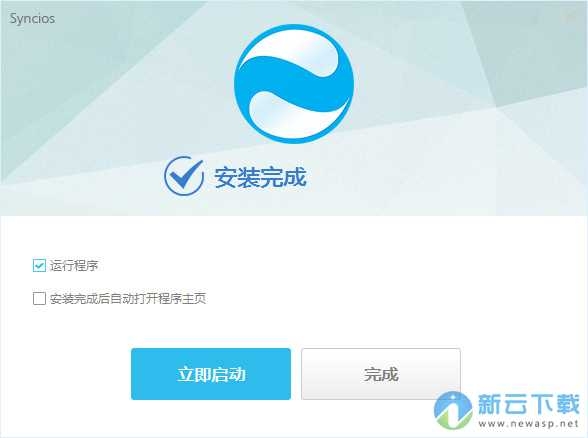
Task: Click the tick mark beside 安装完成
Action: (x=186, y=174)
